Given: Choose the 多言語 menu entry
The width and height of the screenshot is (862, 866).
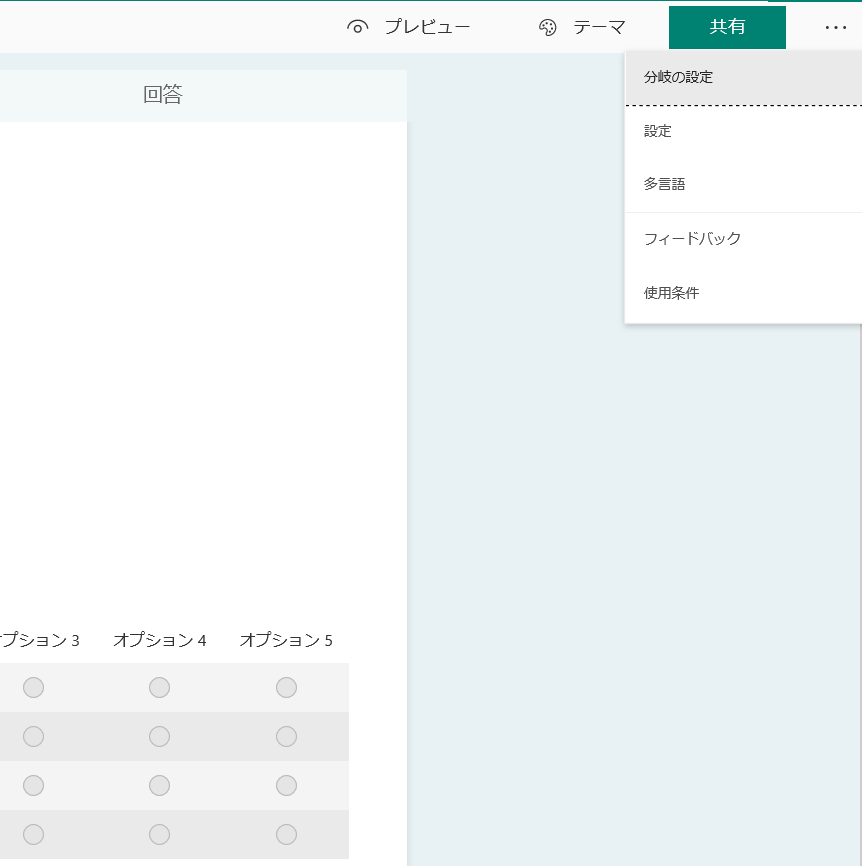Looking at the screenshot, I should [743, 184].
